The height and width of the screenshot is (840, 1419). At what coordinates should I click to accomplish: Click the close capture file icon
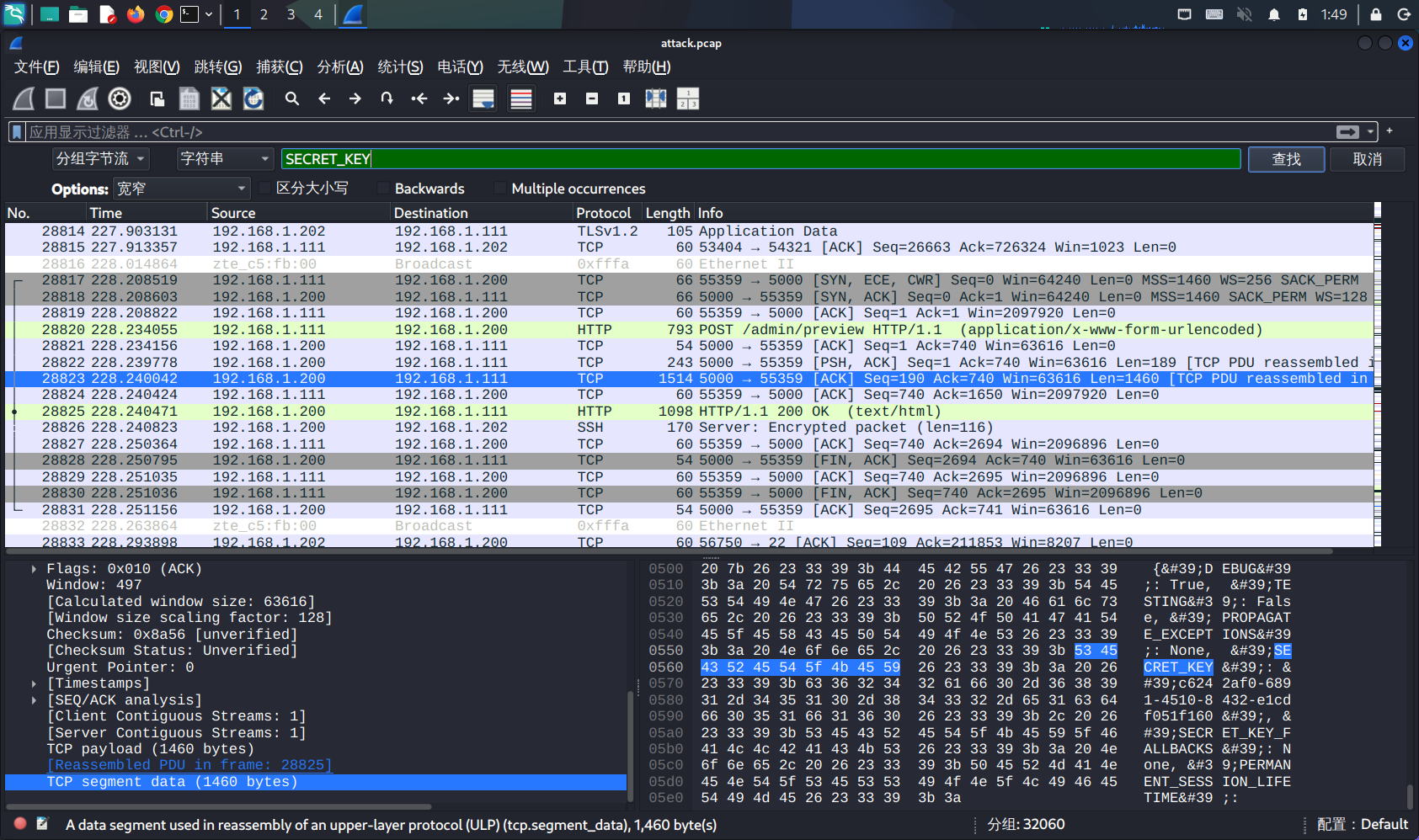coord(221,99)
